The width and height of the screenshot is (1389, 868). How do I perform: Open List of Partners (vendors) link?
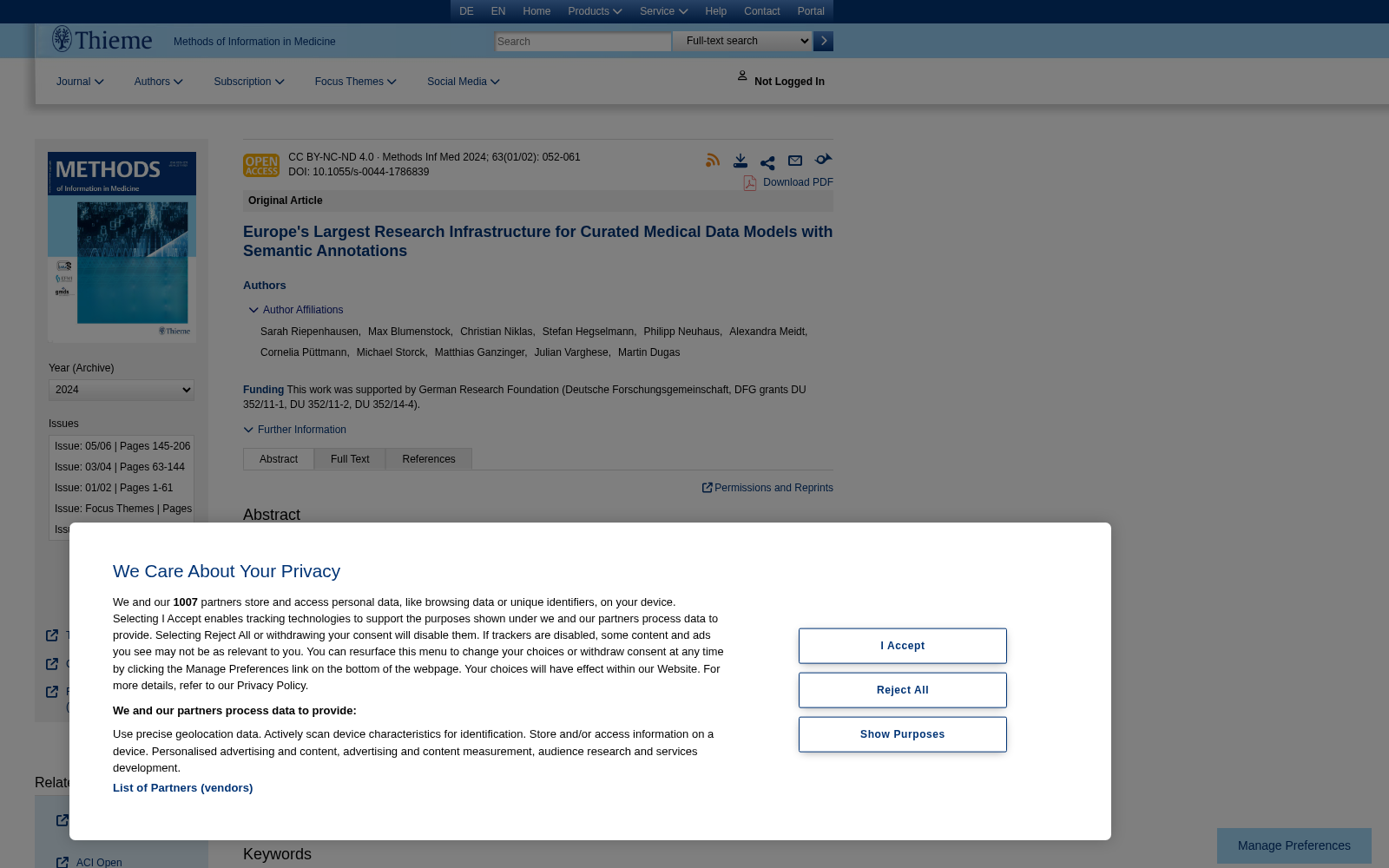click(182, 788)
